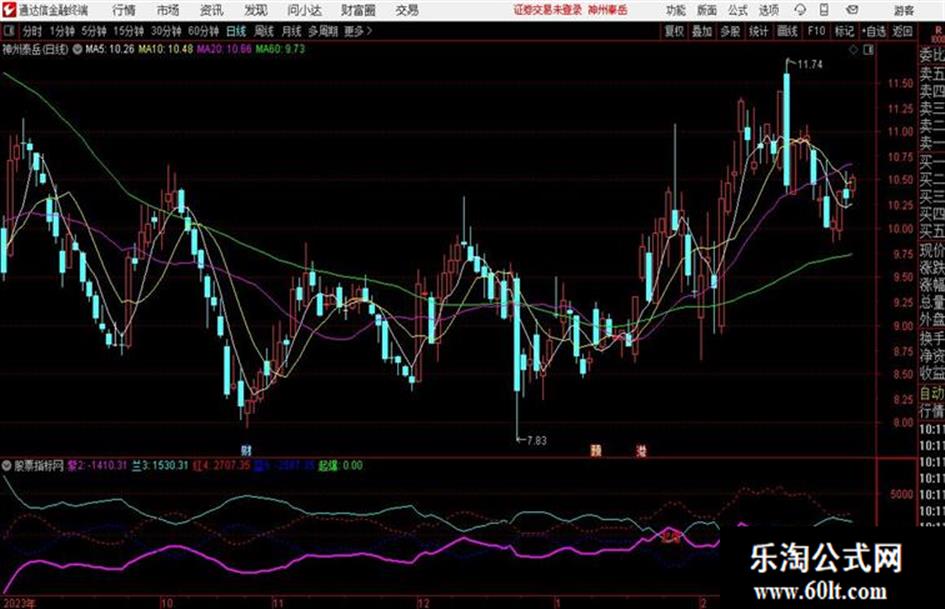This screenshot has width=945, height=609.
Task: Switch to 1分钟 period tab
Action: pyautogui.click(x=61, y=31)
